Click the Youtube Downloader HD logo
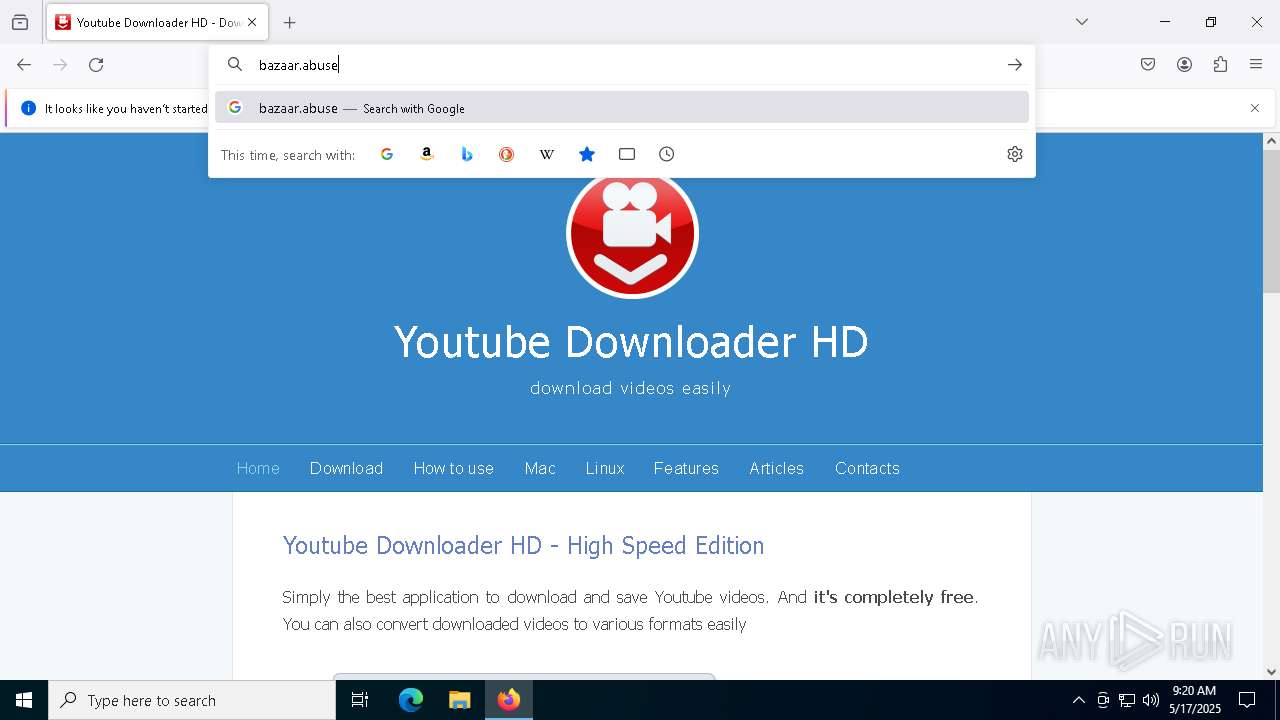This screenshot has height=720, width=1280. [x=632, y=236]
